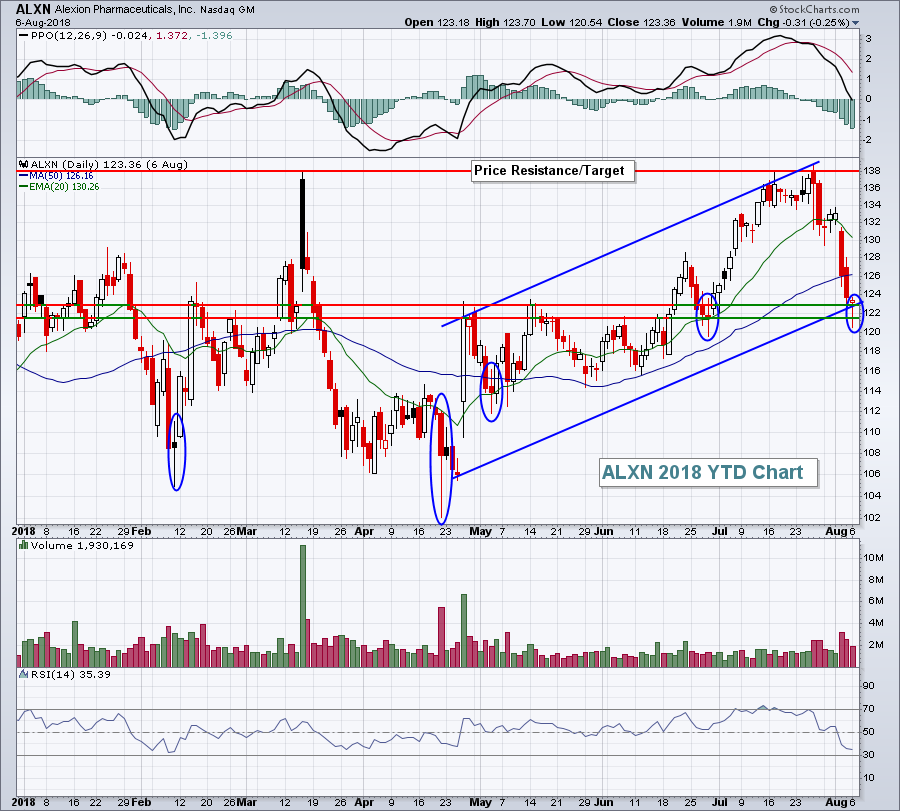Viewport: 900px width, 811px height.
Task: Click the PPO(12,26,9) indicator label
Action: (x=69, y=36)
